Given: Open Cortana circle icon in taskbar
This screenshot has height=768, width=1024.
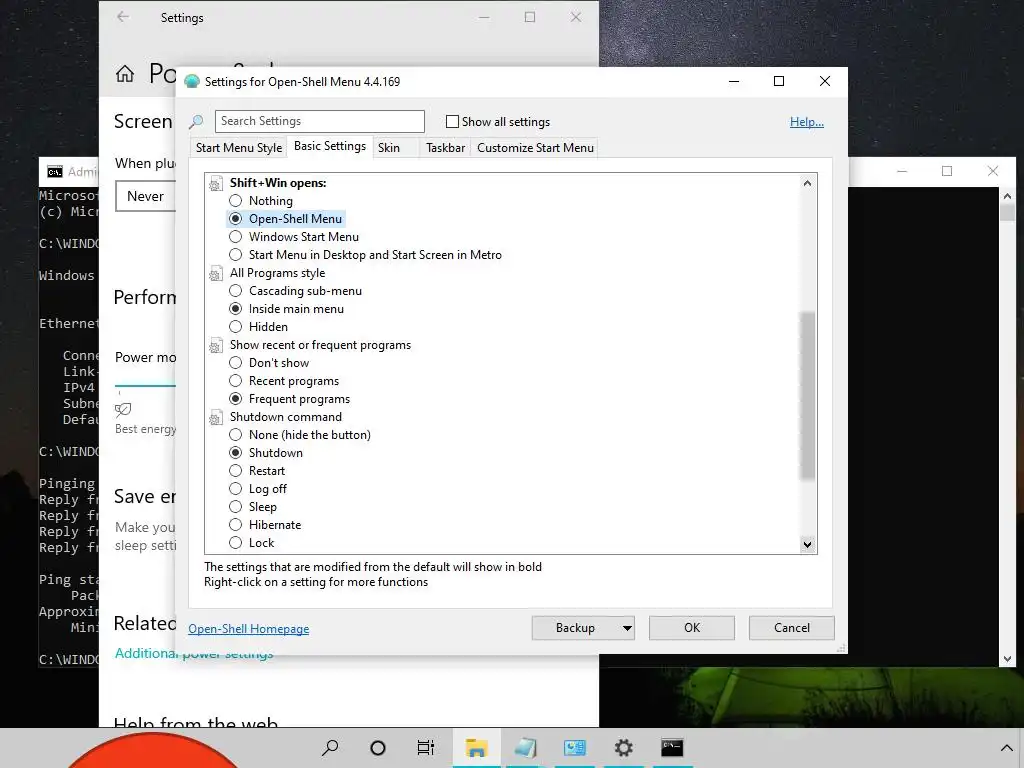Looking at the screenshot, I should point(378,748).
